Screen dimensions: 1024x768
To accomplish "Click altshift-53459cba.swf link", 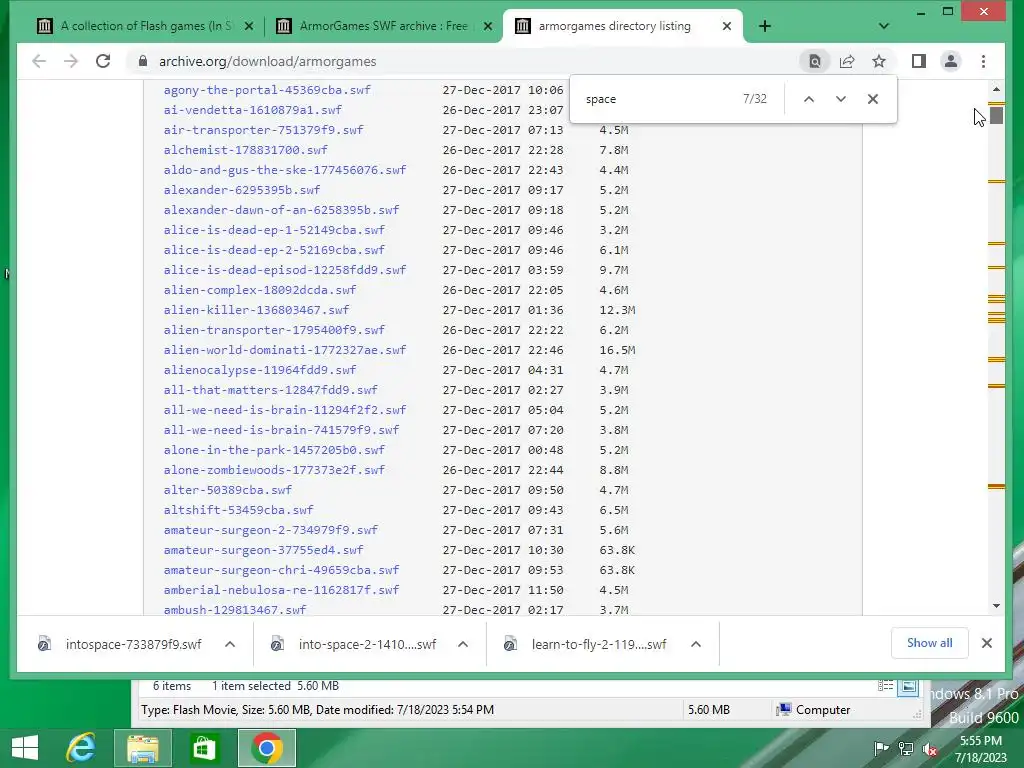I will click(238, 510).
